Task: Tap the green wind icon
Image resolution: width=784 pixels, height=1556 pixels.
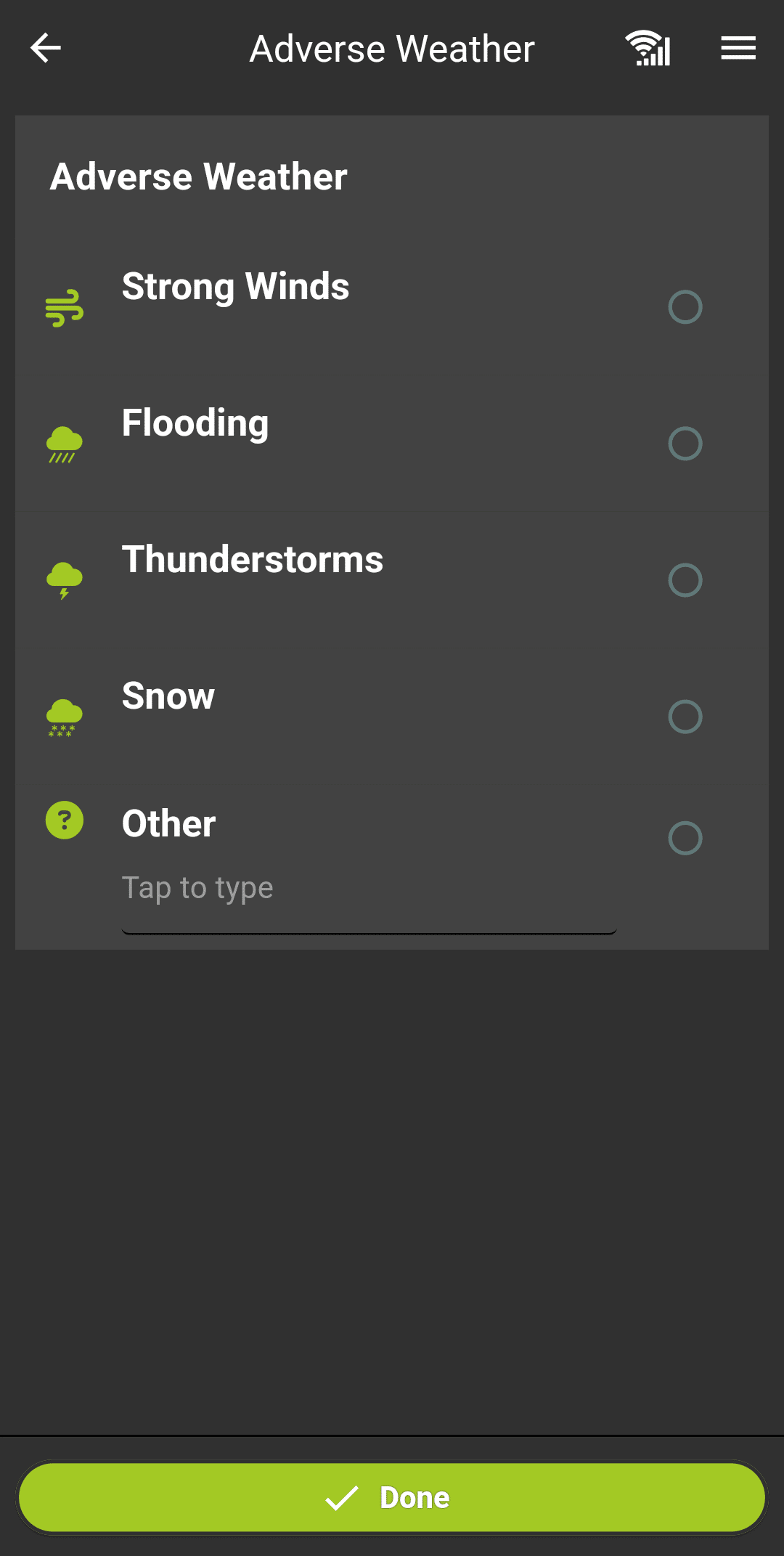Action: (65, 308)
